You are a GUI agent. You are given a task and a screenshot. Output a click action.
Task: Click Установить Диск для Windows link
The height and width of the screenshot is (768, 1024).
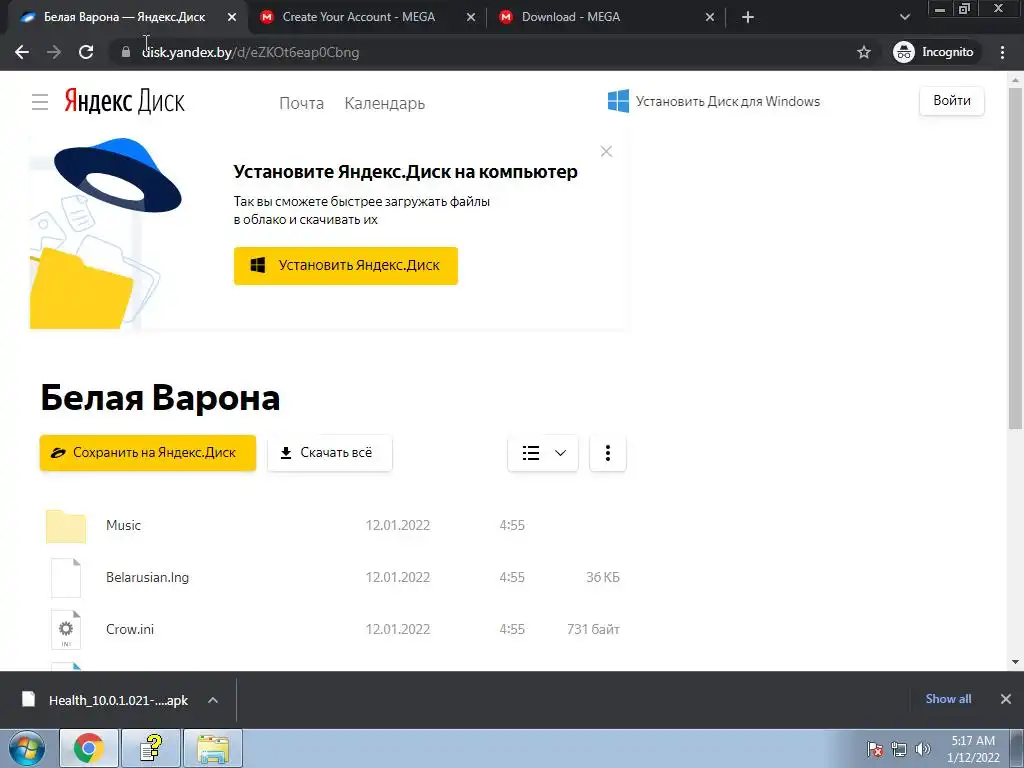pyautogui.click(x=714, y=101)
